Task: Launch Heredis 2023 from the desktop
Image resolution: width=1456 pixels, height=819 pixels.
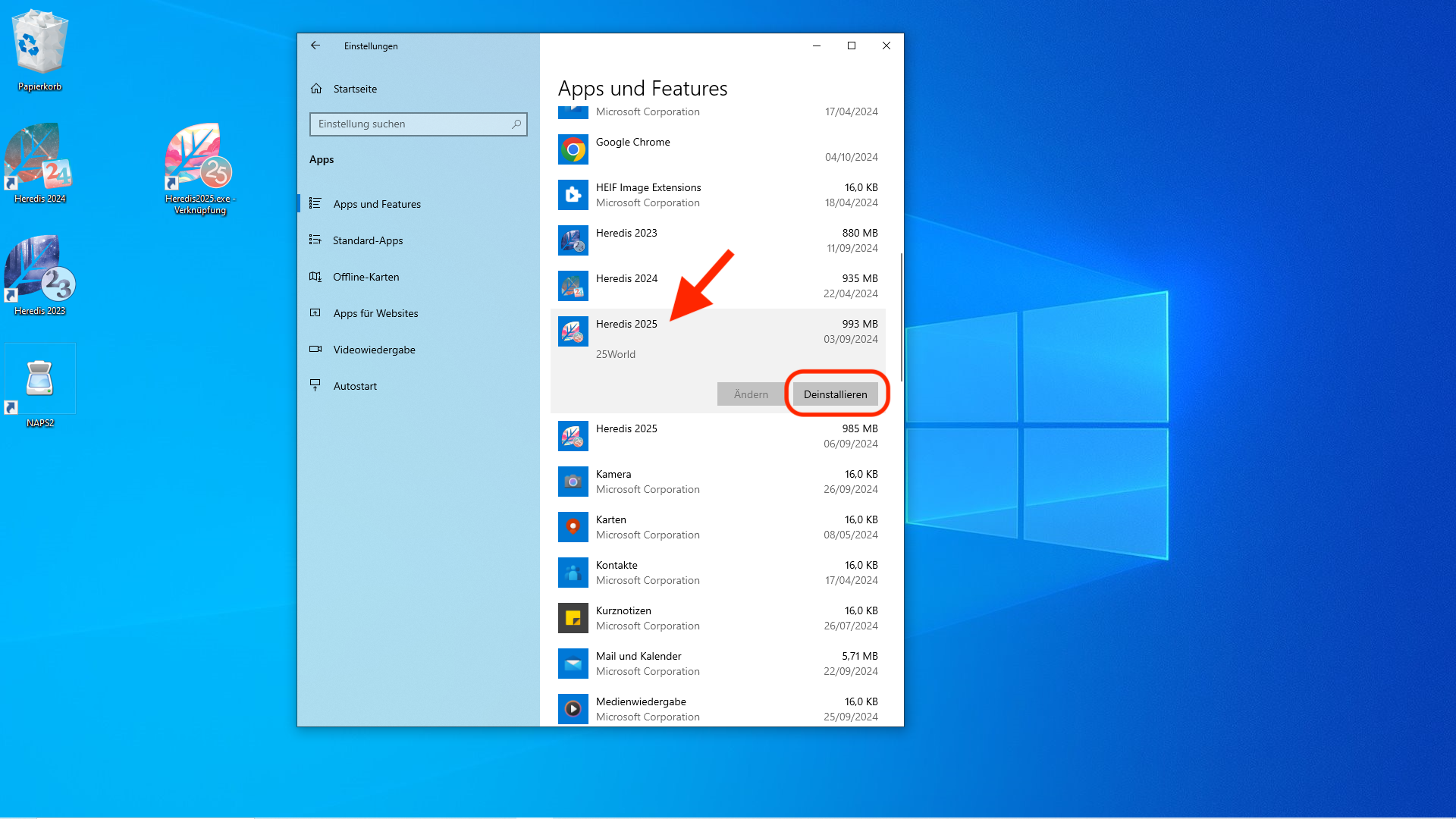Action: [39, 269]
